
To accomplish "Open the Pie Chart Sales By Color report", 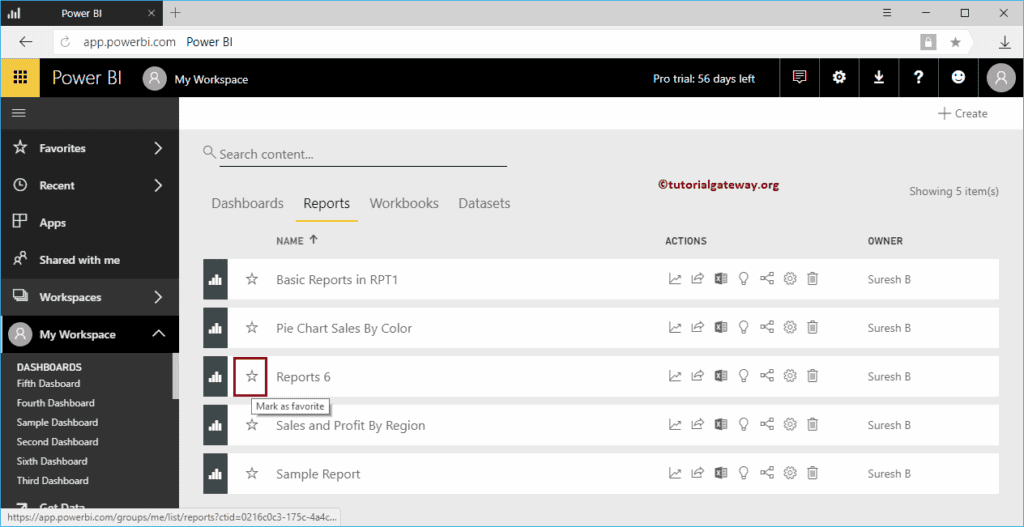I will click(x=344, y=328).
